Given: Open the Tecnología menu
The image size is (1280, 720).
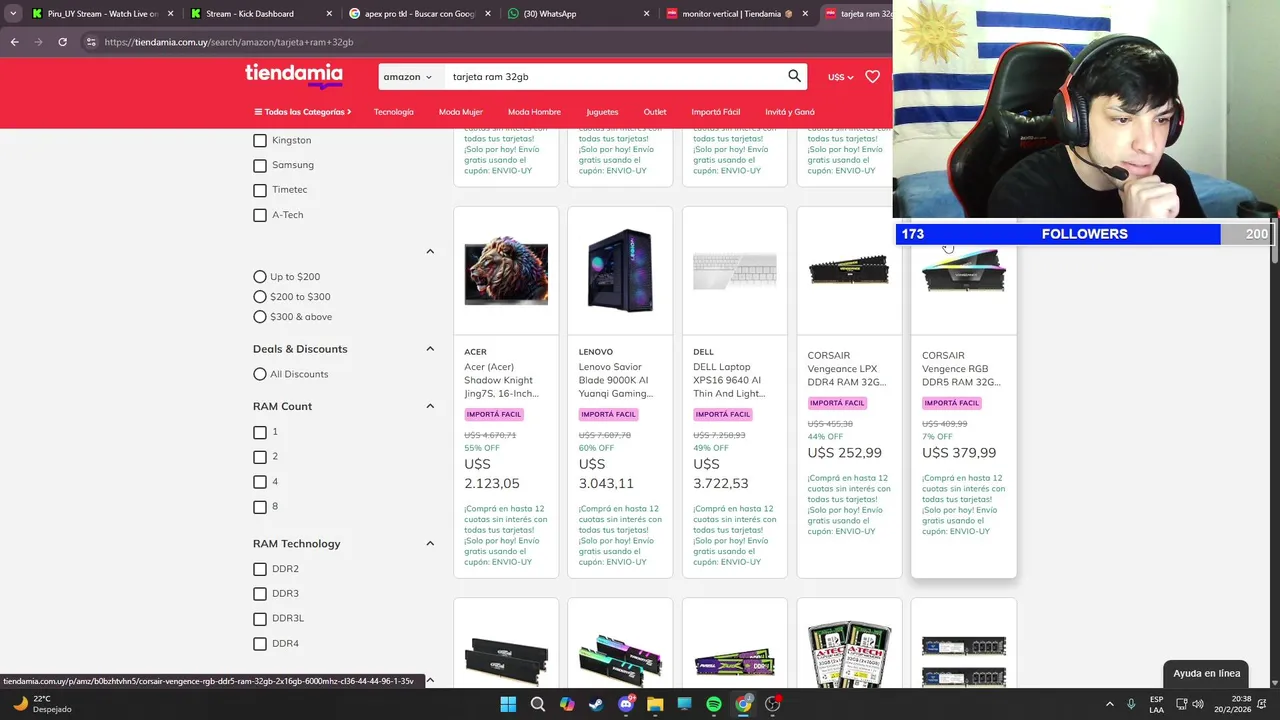Looking at the screenshot, I should [394, 112].
